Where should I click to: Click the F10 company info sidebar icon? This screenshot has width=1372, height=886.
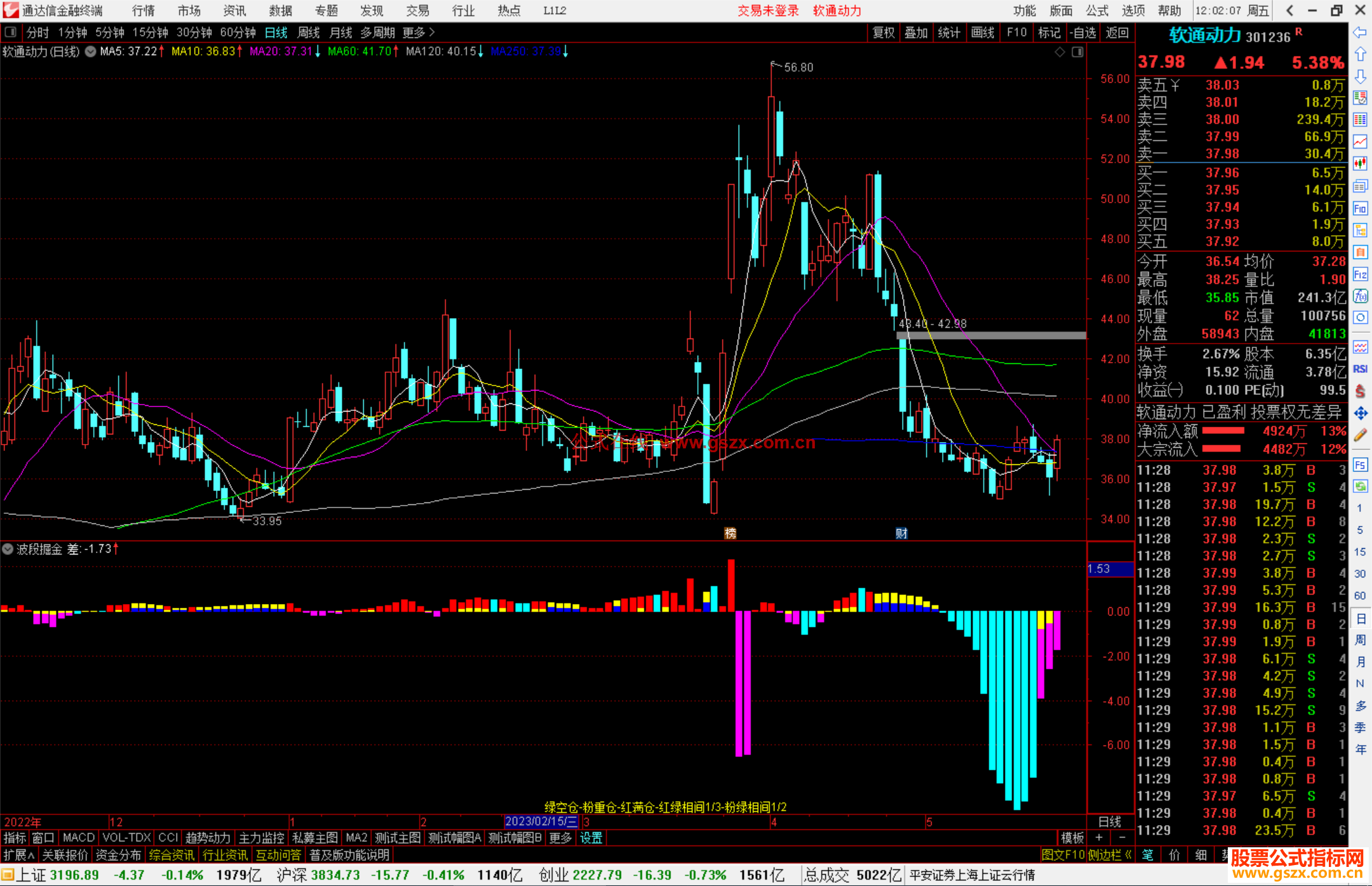(x=1360, y=208)
